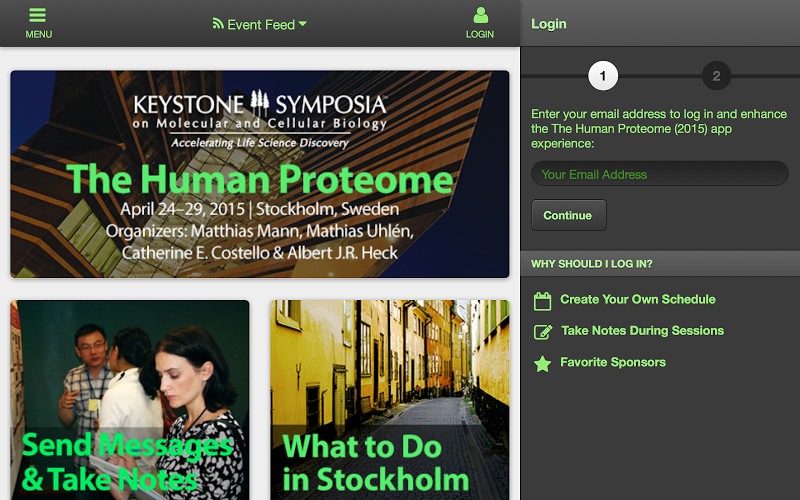800x500 pixels.
Task: Click Favorite Sponsors text
Action: pos(613,362)
